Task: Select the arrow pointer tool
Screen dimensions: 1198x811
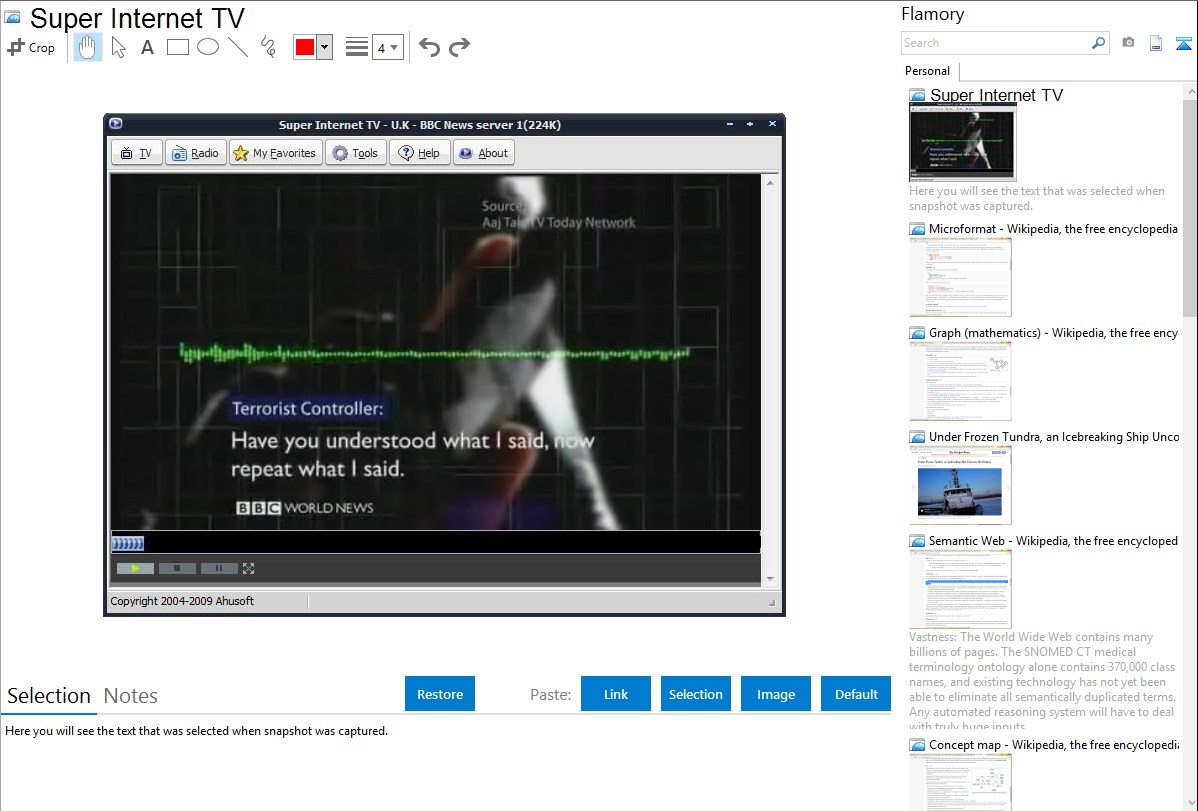Action: 118,47
